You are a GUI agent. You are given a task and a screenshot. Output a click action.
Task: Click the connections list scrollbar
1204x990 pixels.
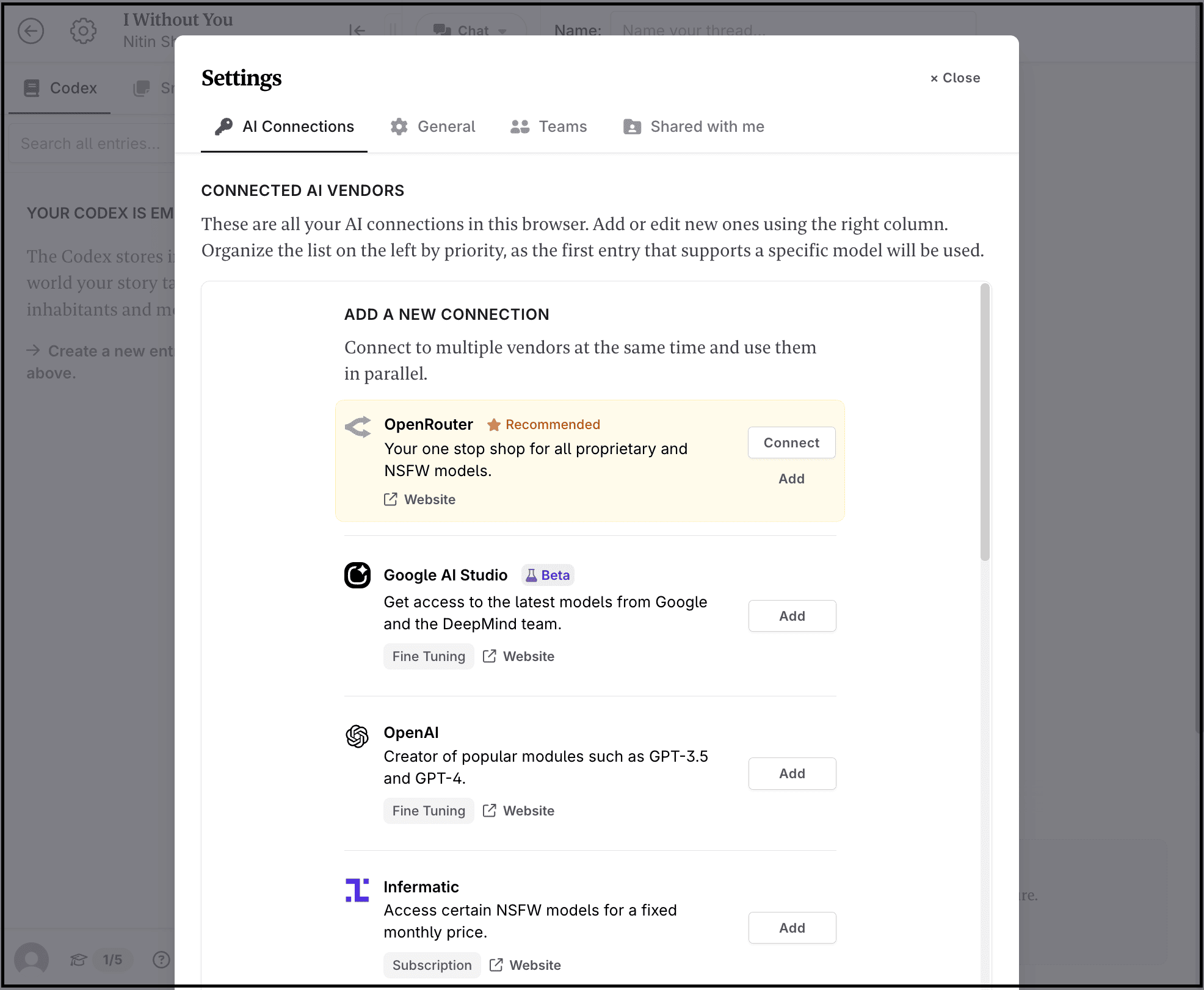(985, 422)
